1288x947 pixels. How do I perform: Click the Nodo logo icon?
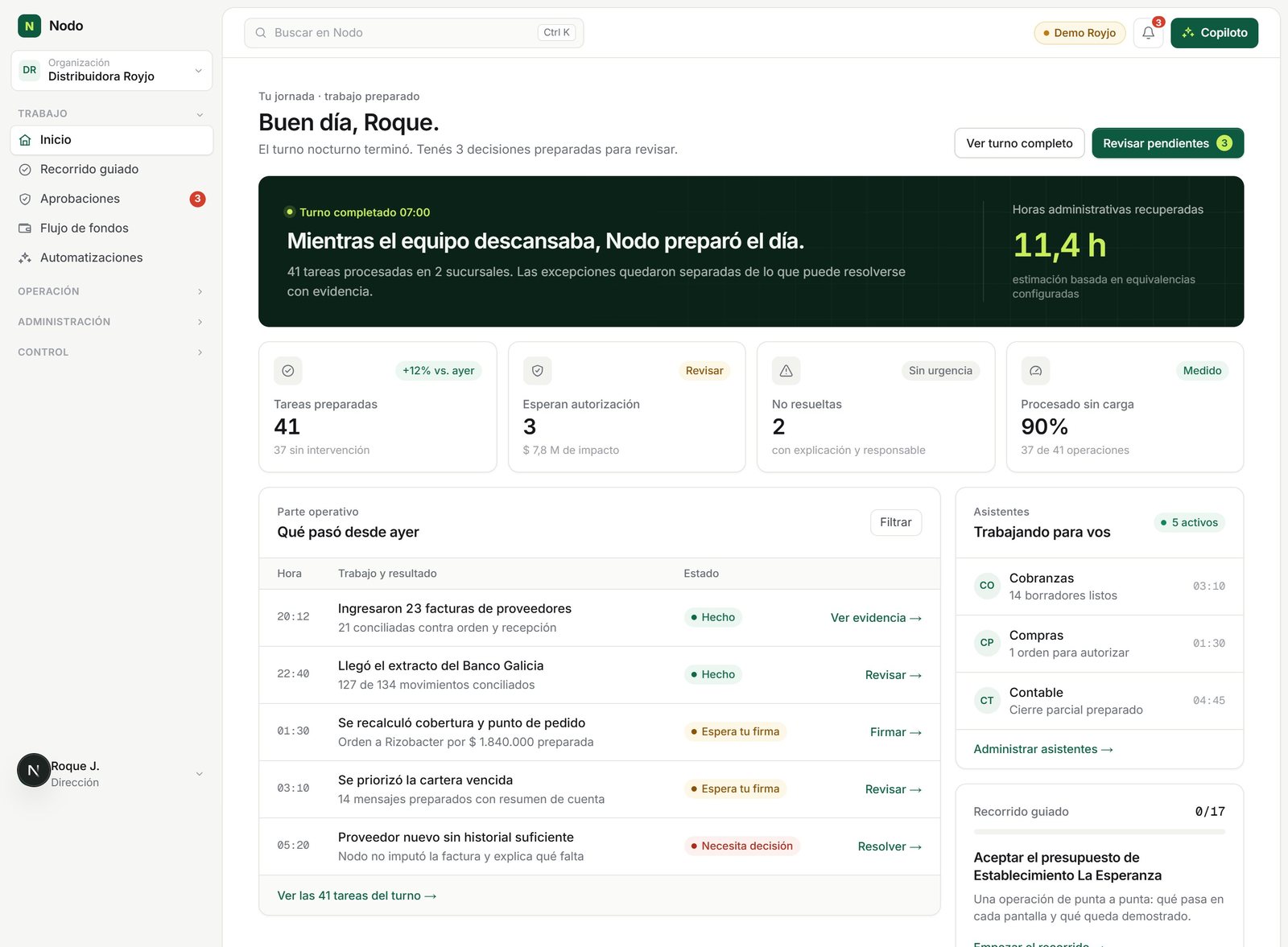click(x=29, y=26)
